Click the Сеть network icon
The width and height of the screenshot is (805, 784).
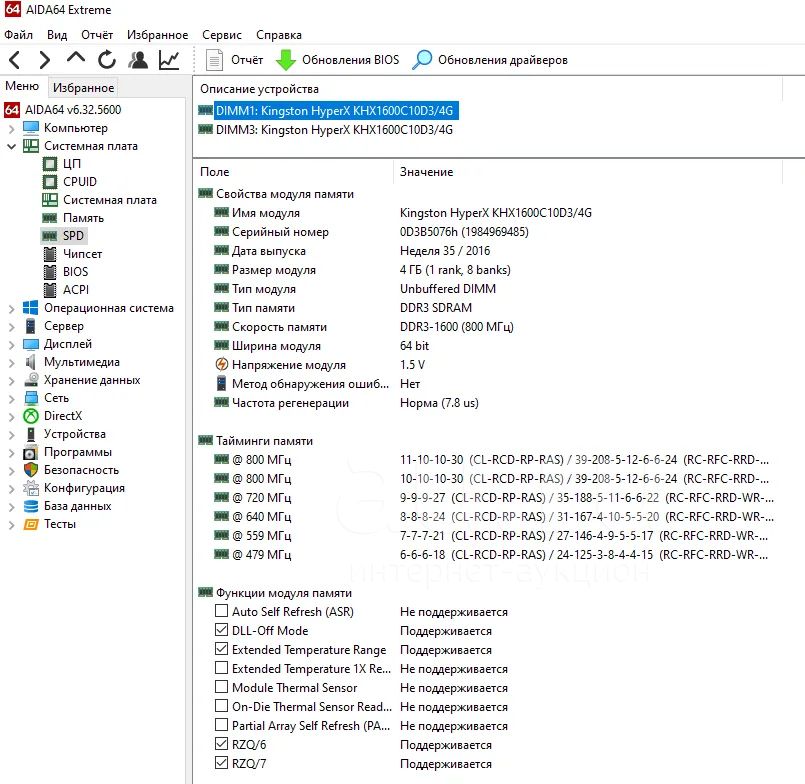coord(31,398)
